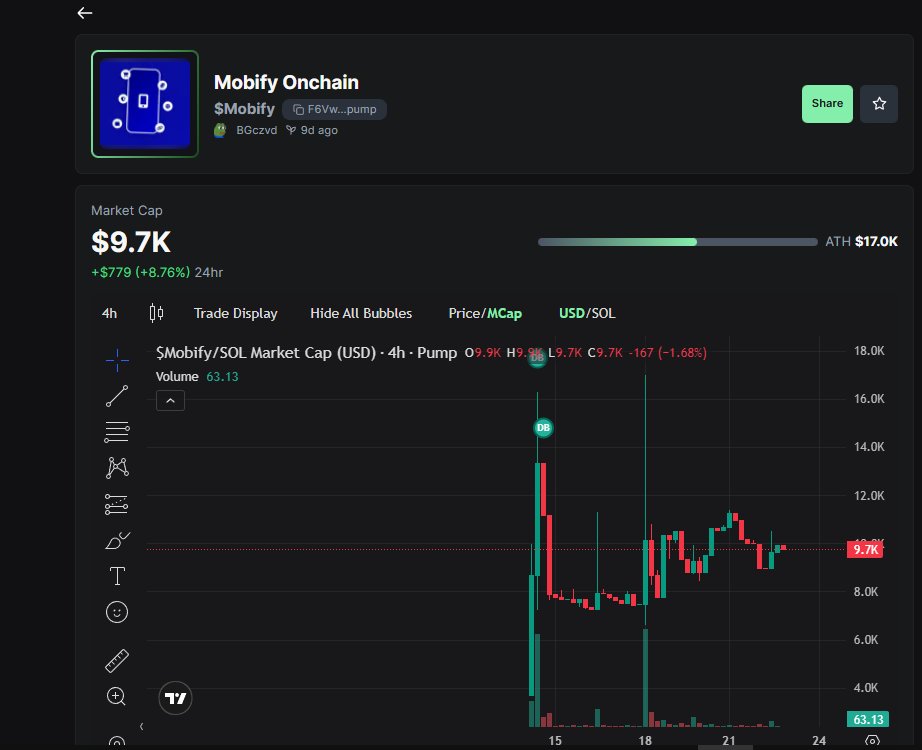The width and height of the screenshot is (922, 750).
Task: Click the ATH $17.0K value
Action: (876, 241)
